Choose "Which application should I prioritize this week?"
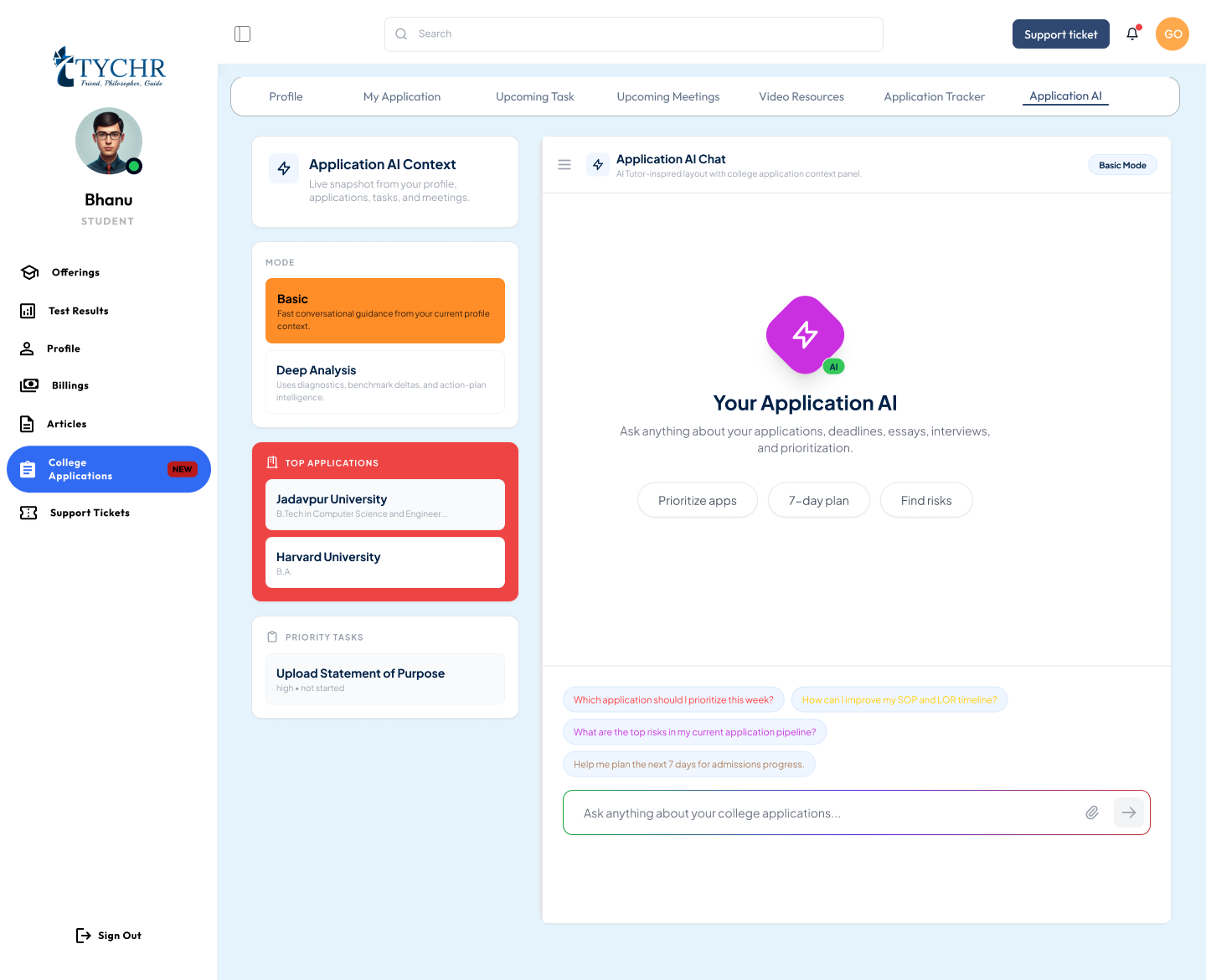This screenshot has height=980, width=1206. point(673,699)
